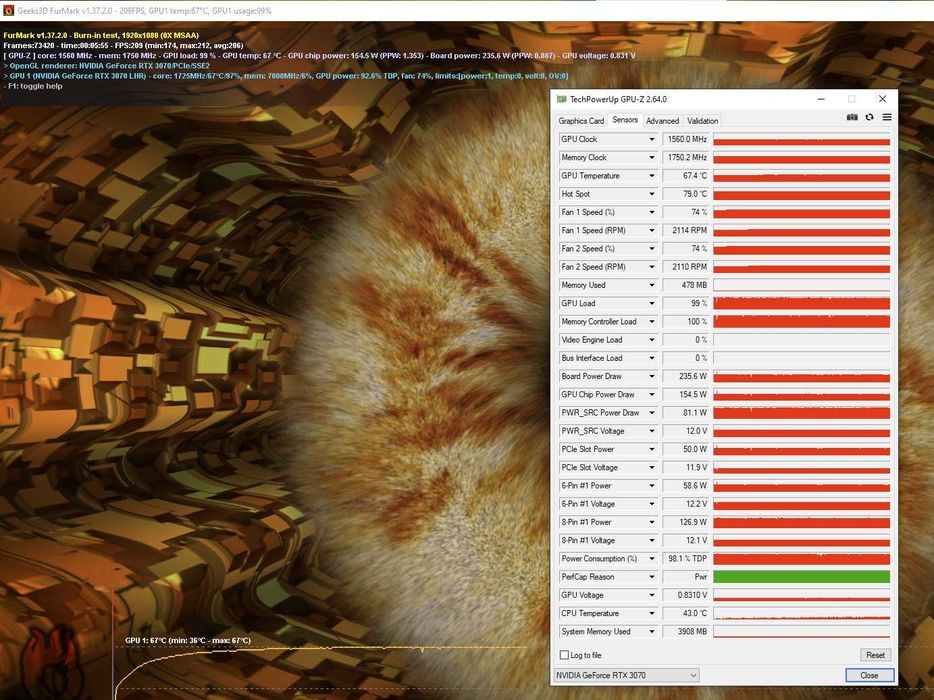Screen dimensions: 934x700
Task: Enable the Log to file checkbox
Action: (x=564, y=655)
